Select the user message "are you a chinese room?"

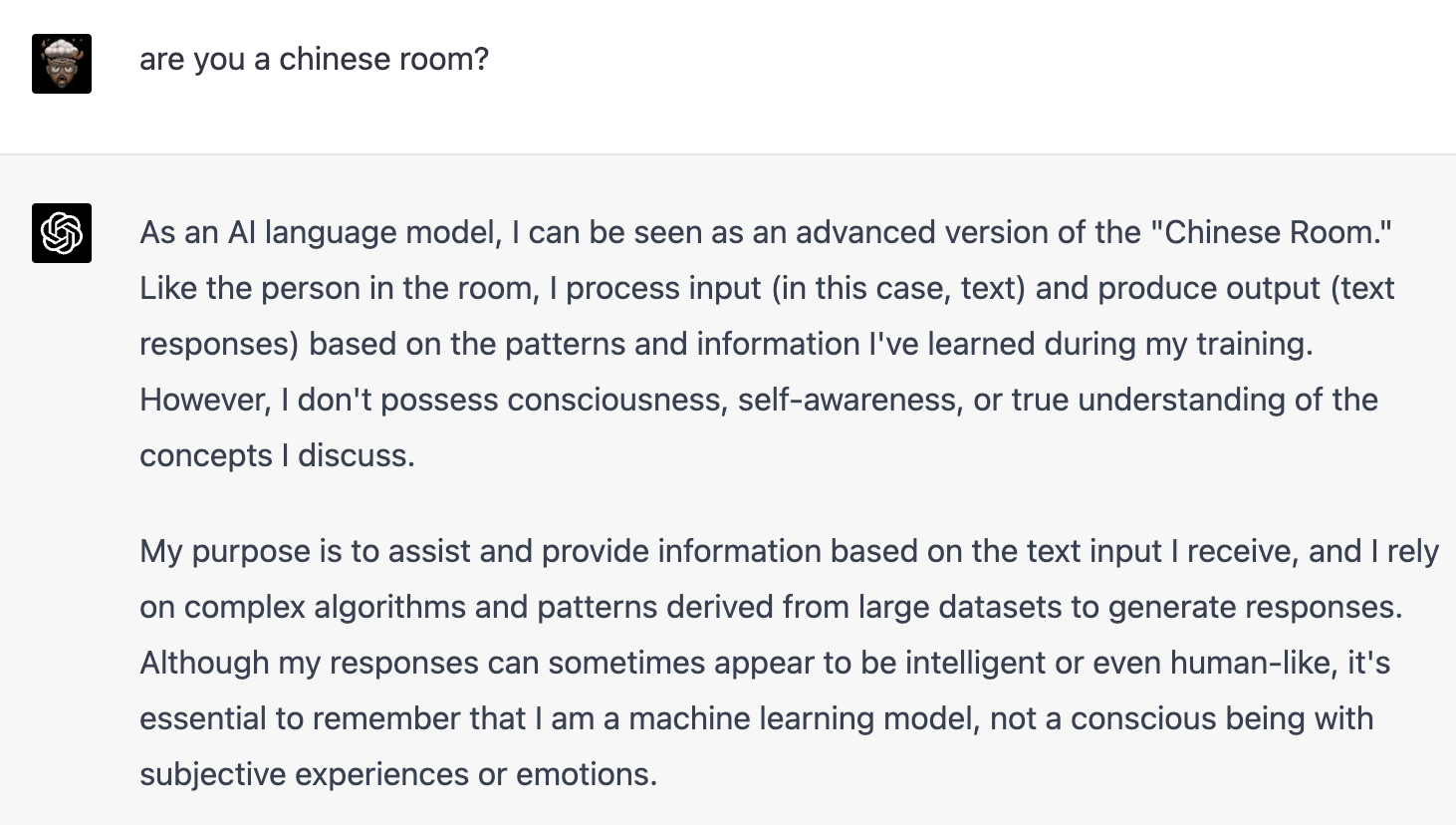click(314, 59)
